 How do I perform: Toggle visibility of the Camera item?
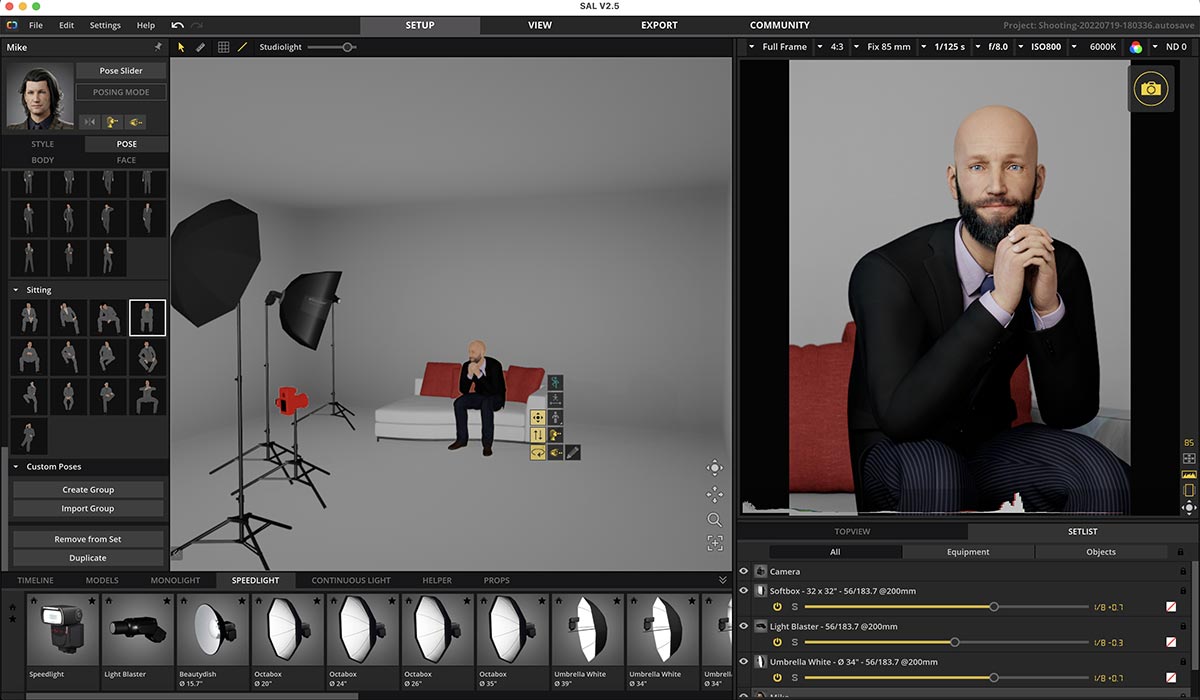click(x=743, y=572)
